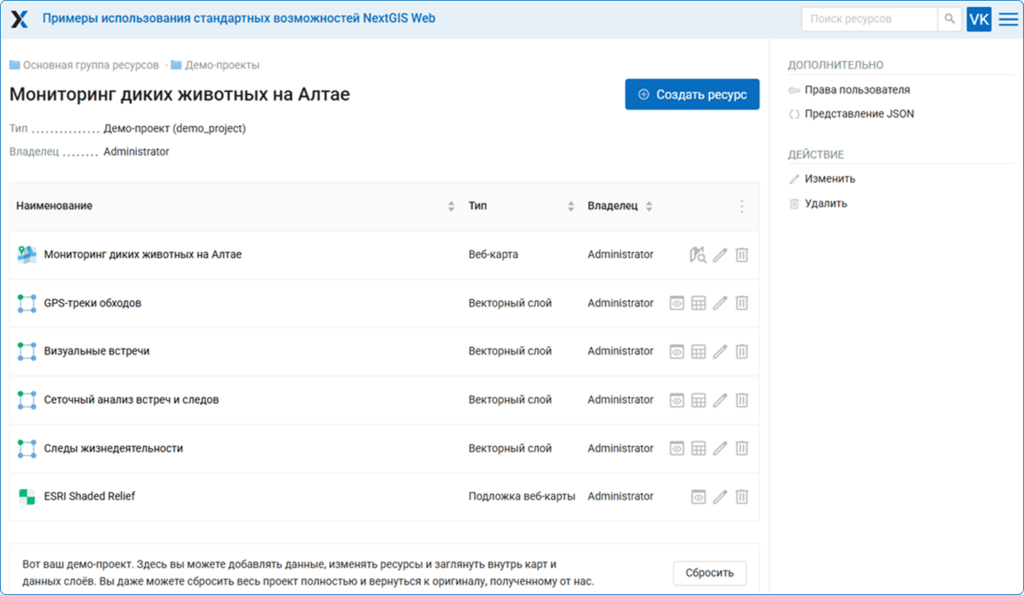Edit Следы жизнедеятельности with pencil icon
This screenshot has height=595, width=1024.
click(720, 449)
